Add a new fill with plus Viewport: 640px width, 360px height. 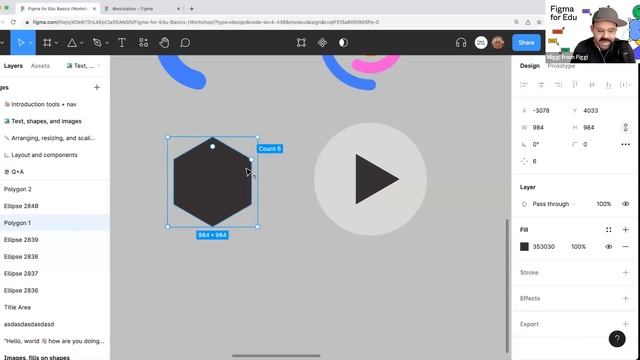(x=625, y=230)
